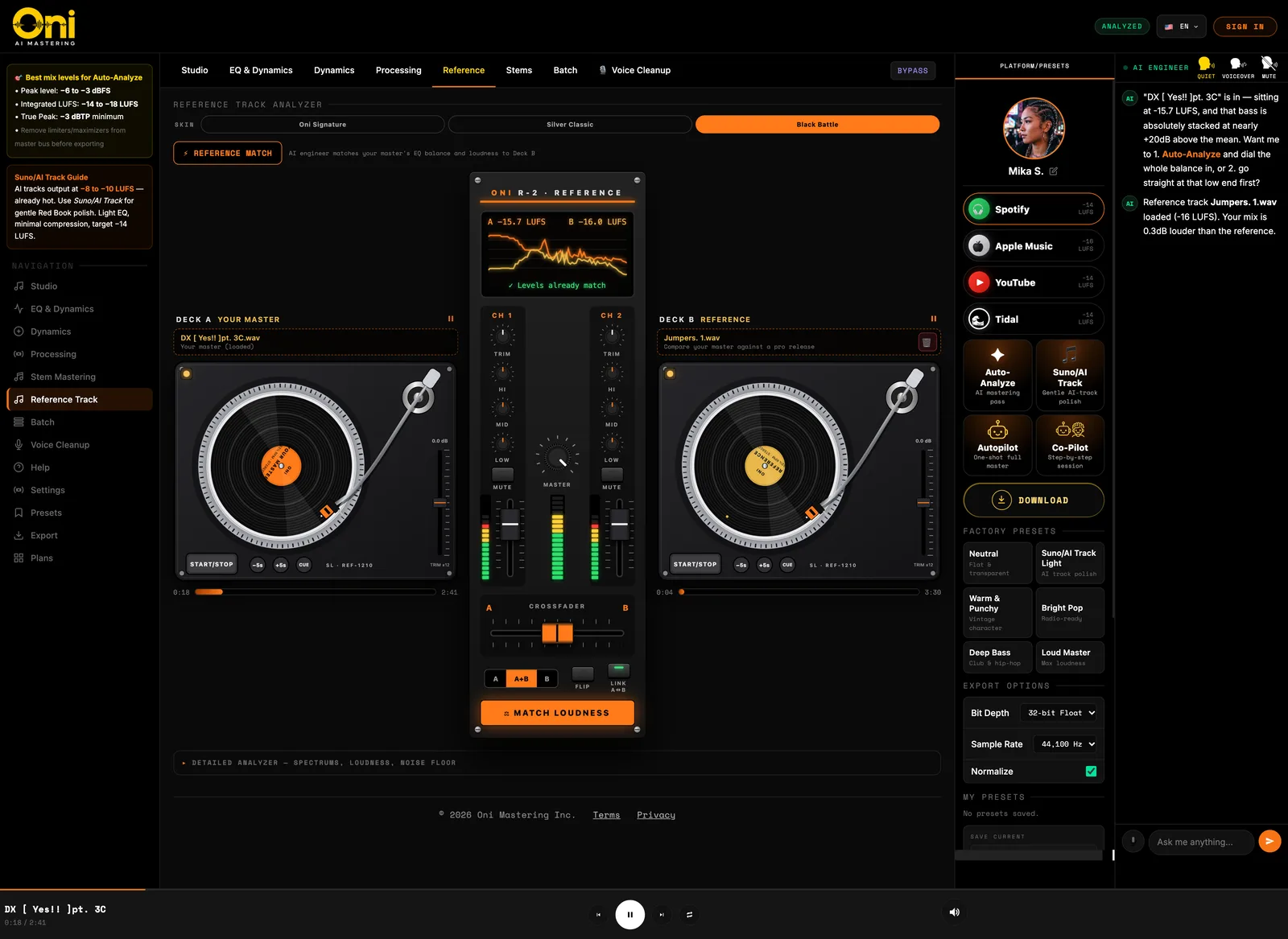Click the CH 1 volume fader
The image size is (1288, 939).
[510, 524]
